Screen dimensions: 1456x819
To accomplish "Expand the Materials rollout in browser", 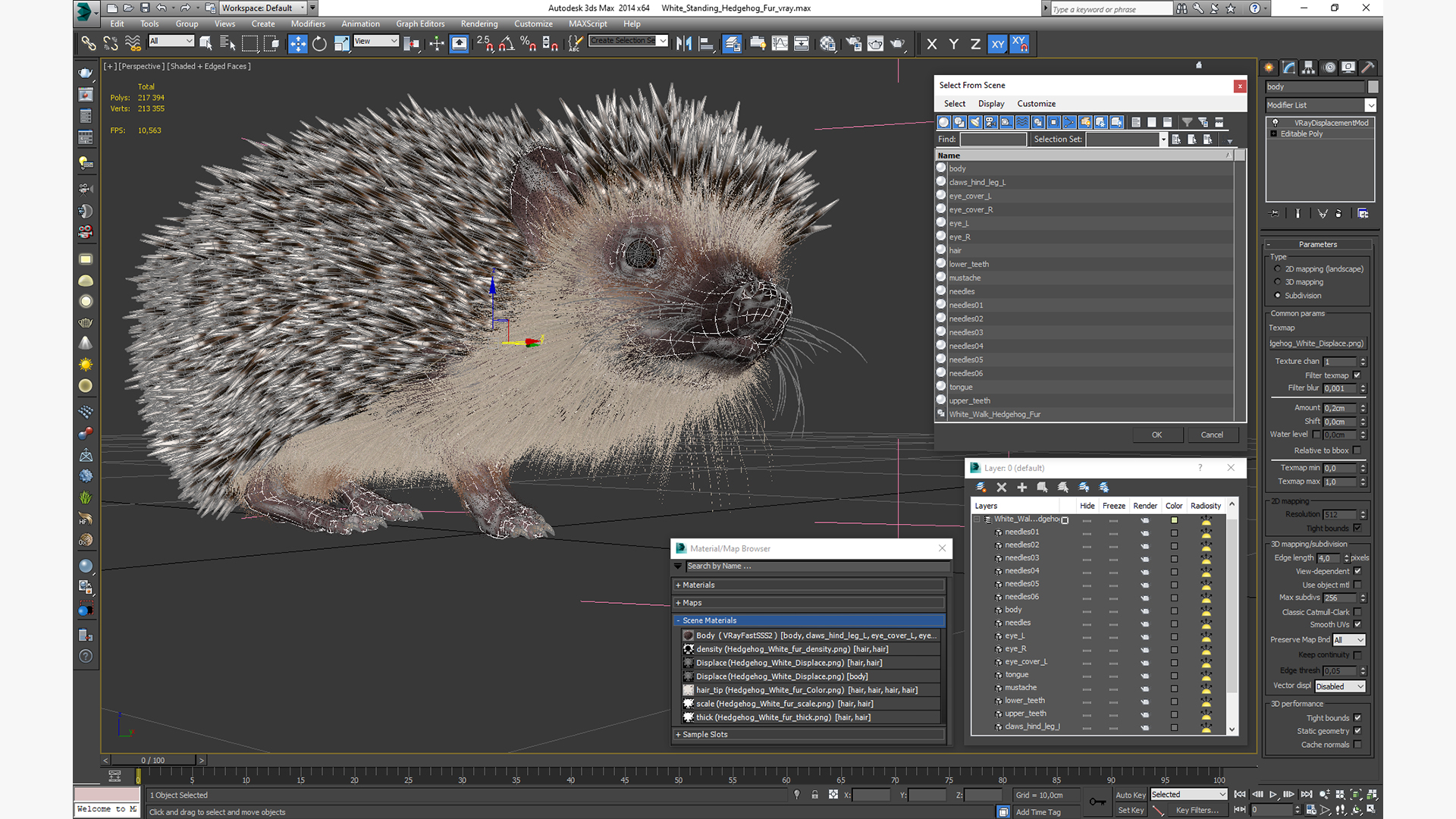I will [x=678, y=585].
